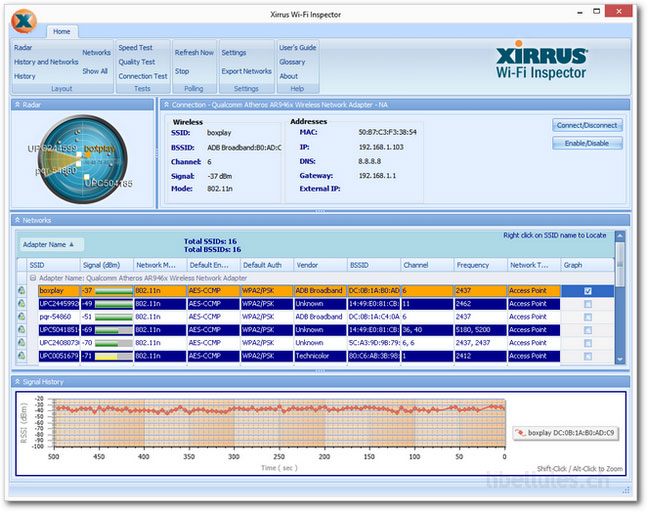648x512 pixels.
Task: Click the Connect/Disconnect button
Action: coord(587,125)
